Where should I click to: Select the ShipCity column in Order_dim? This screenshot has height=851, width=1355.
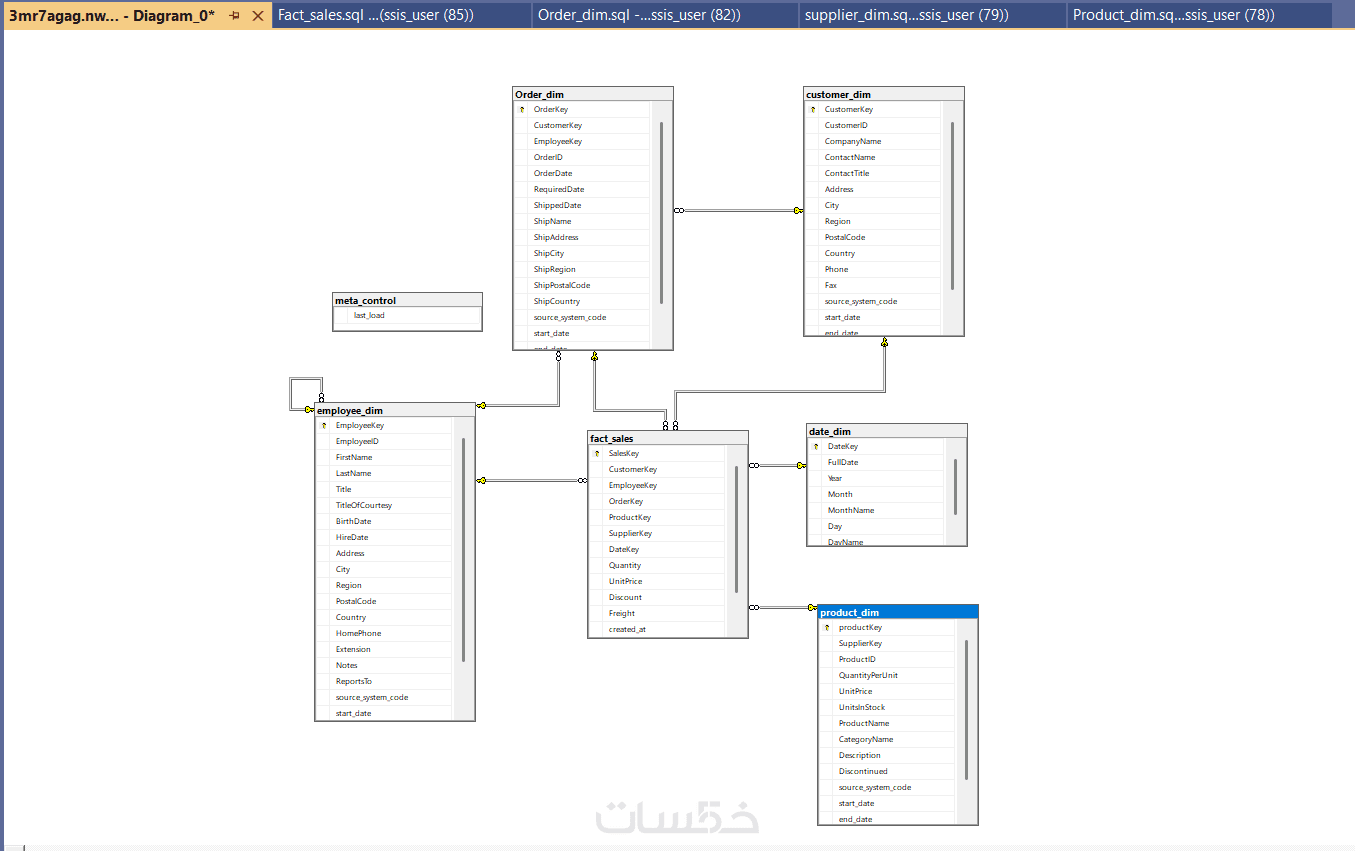pos(582,253)
